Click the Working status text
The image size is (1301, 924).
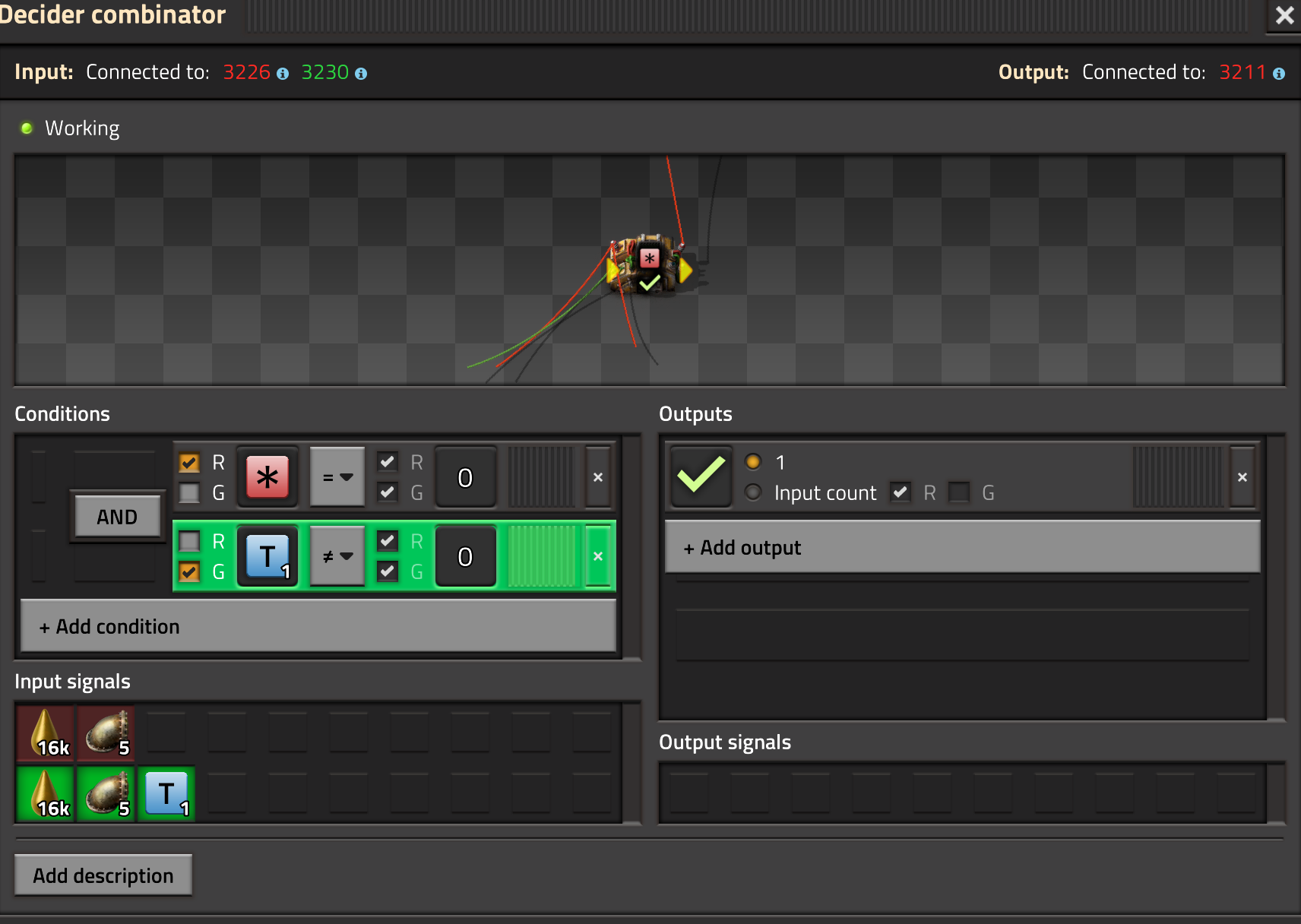[x=82, y=128]
